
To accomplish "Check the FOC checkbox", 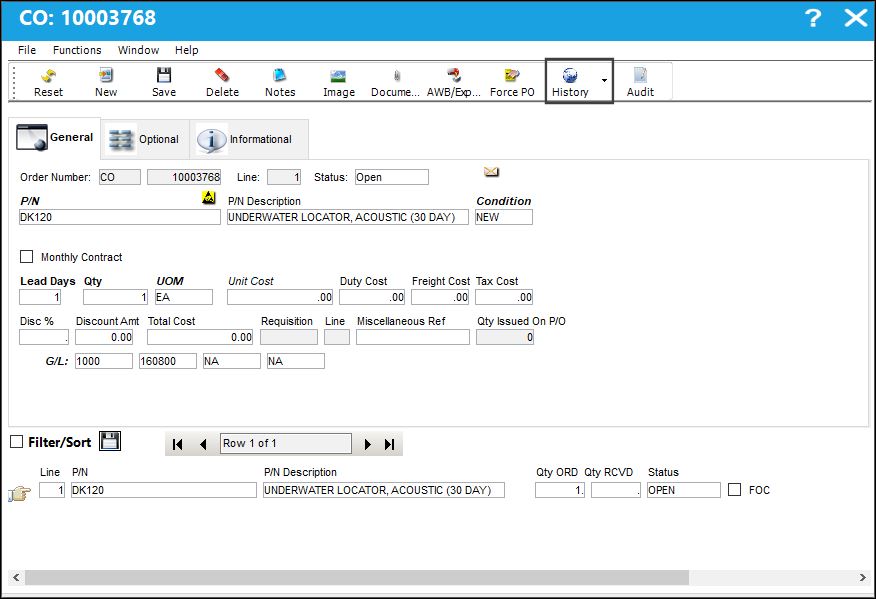I will point(735,490).
